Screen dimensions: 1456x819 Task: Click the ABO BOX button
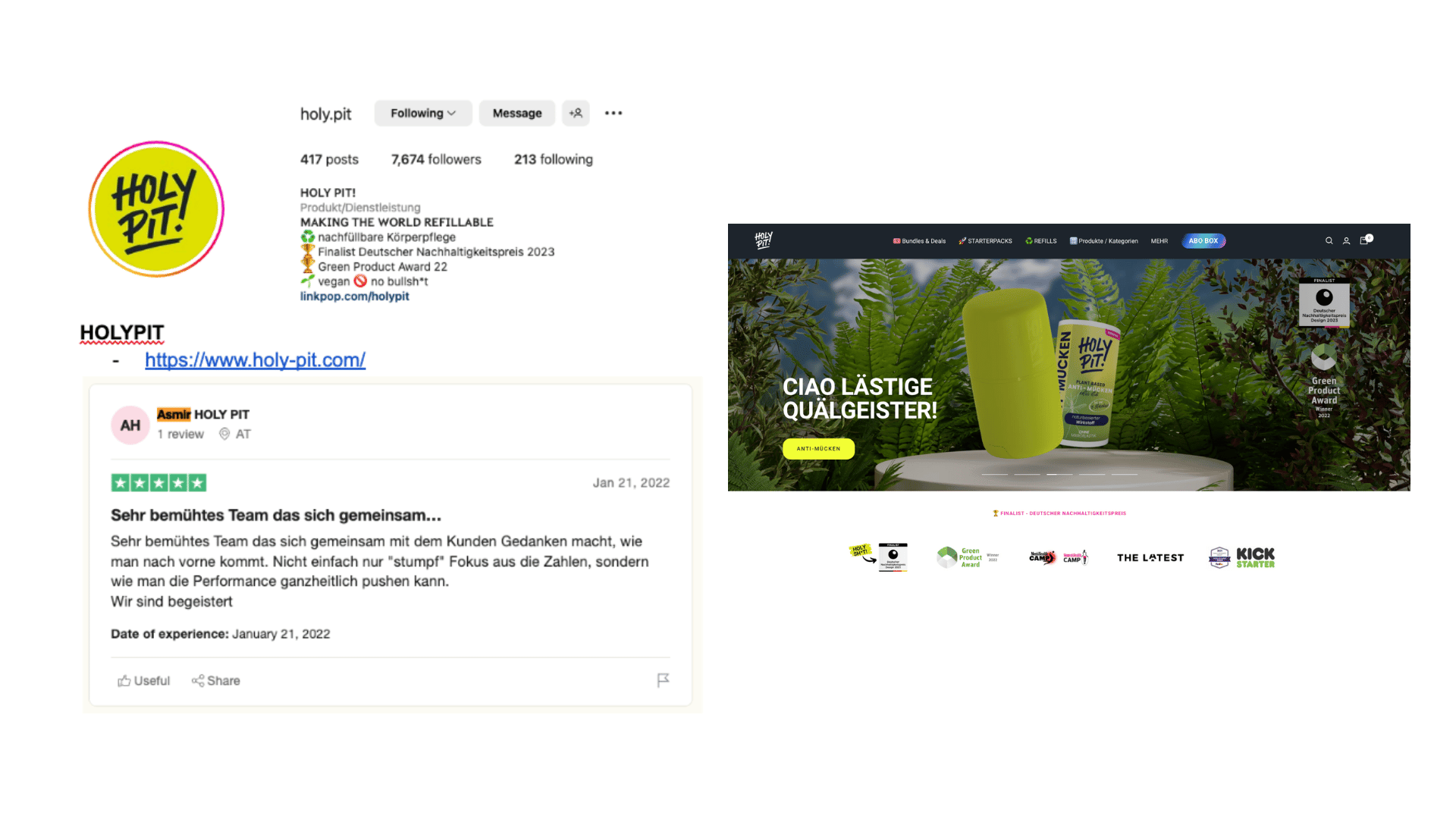coord(1203,241)
